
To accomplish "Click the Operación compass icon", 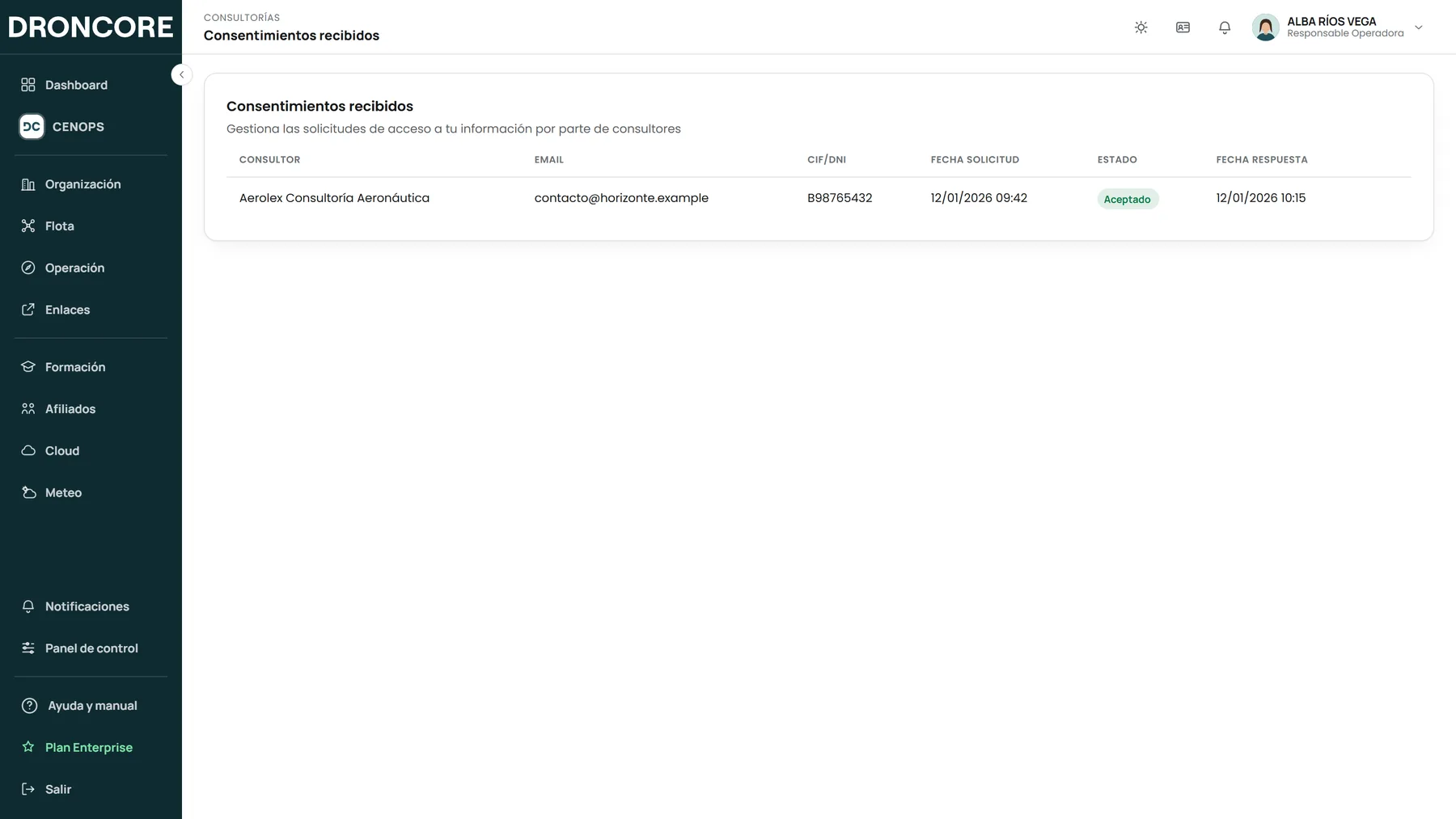I will pyautogui.click(x=28, y=268).
